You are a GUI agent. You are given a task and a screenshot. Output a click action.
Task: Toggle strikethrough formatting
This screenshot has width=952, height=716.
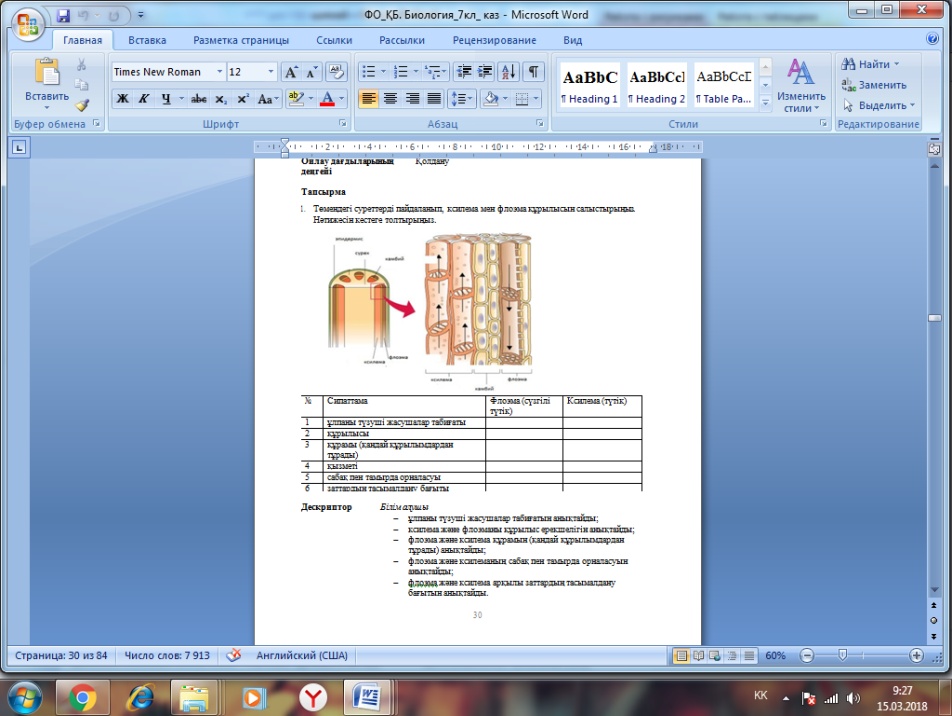click(199, 98)
